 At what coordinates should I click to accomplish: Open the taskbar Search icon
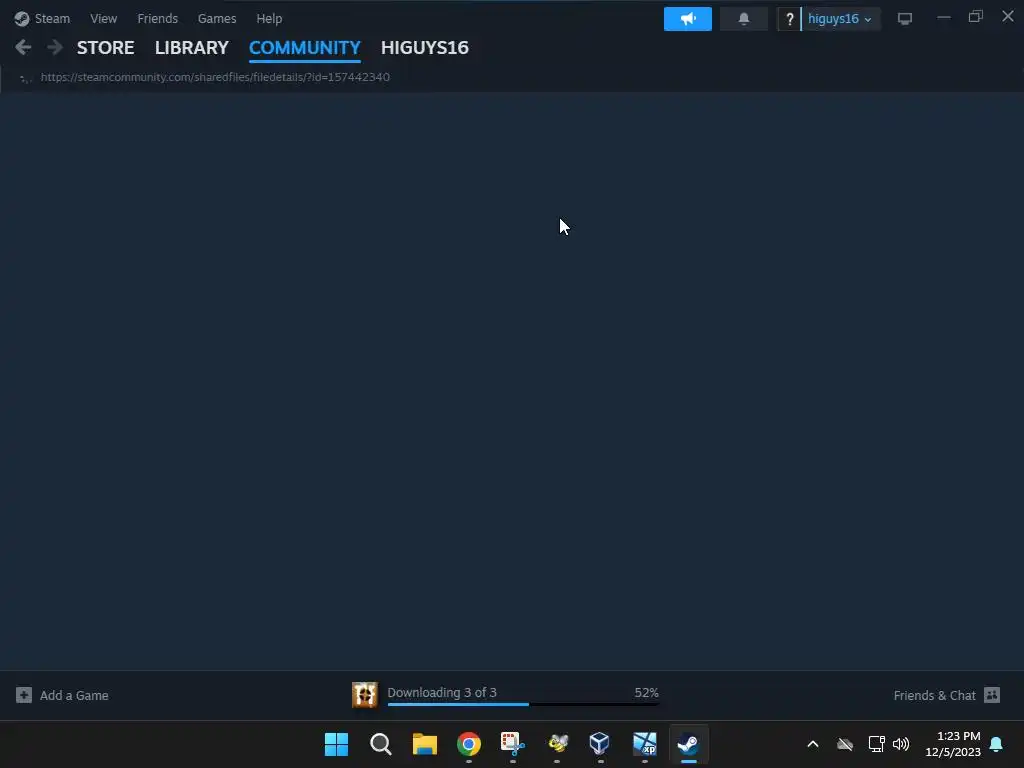pos(380,744)
